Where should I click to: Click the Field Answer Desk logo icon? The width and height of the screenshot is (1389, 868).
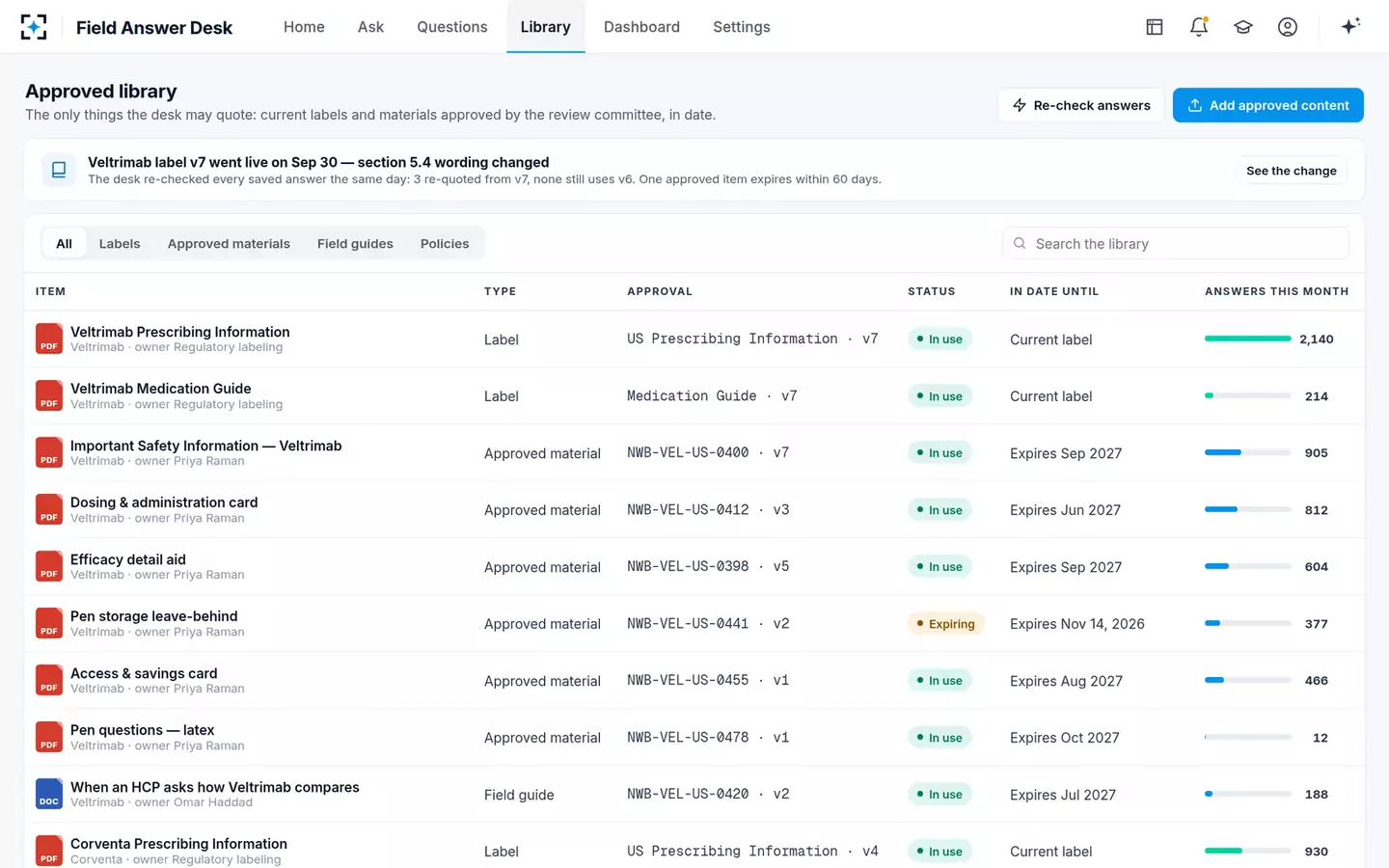(34, 27)
